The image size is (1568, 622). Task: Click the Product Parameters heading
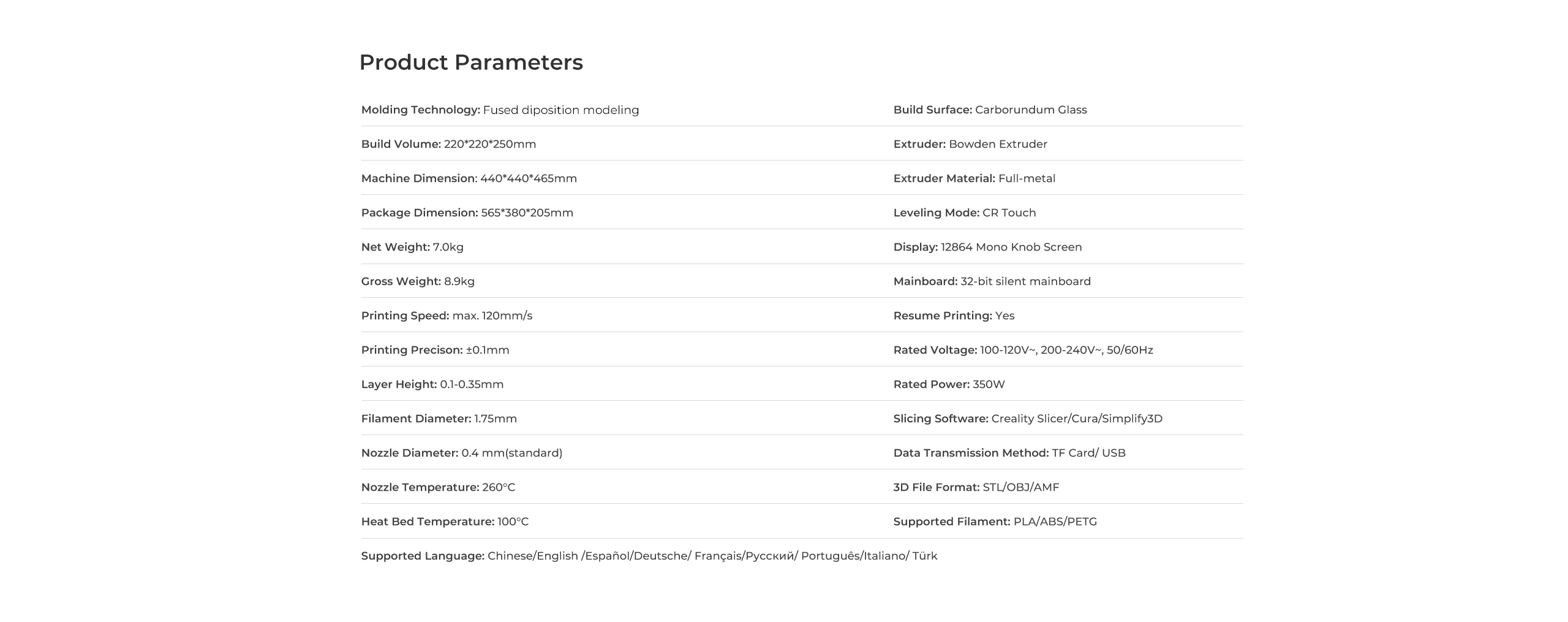[470, 63]
